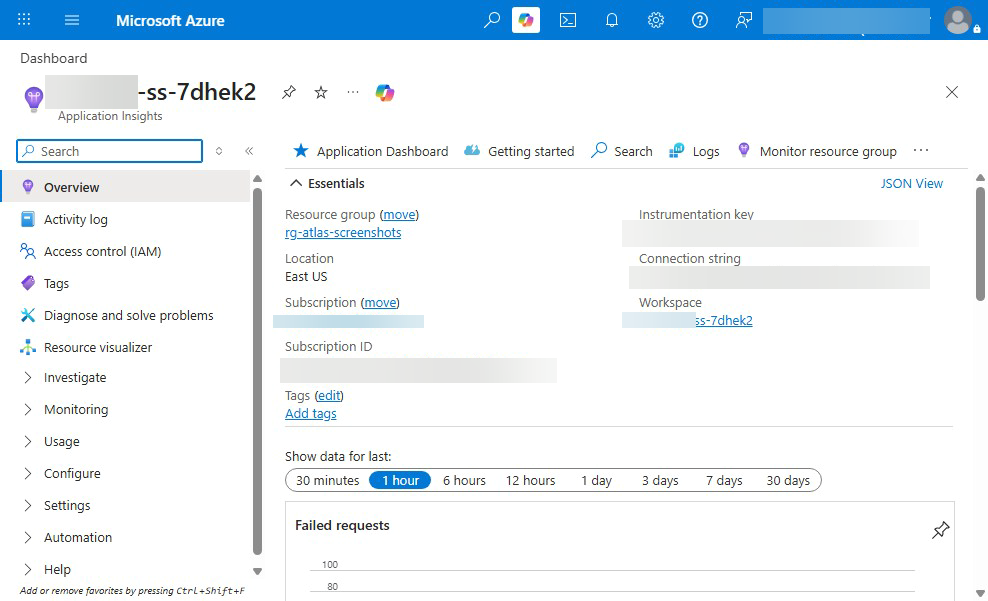
Task: Open the portal apps grid menu
Action: click(24, 20)
